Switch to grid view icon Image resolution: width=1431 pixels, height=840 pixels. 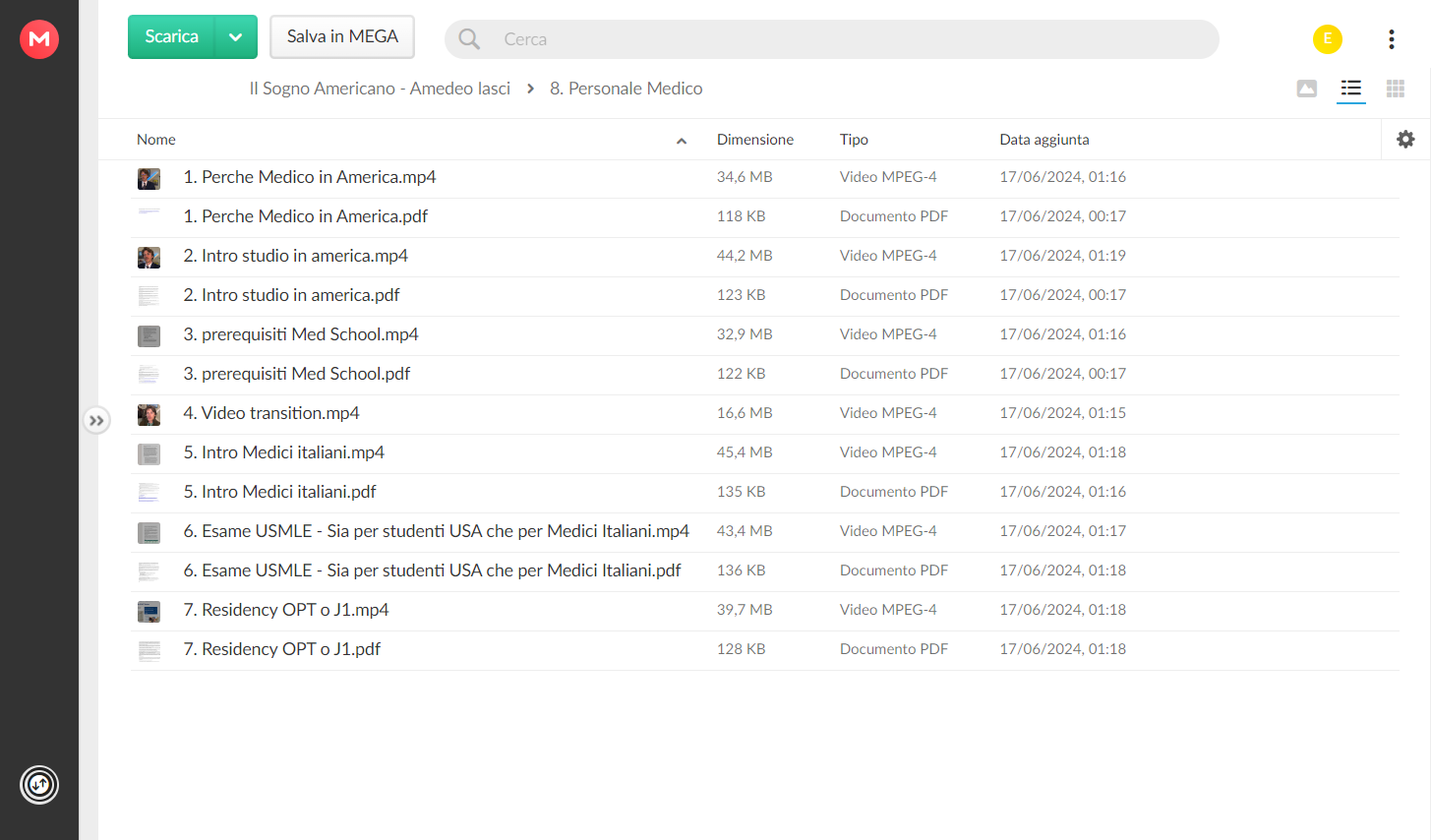pos(1396,89)
